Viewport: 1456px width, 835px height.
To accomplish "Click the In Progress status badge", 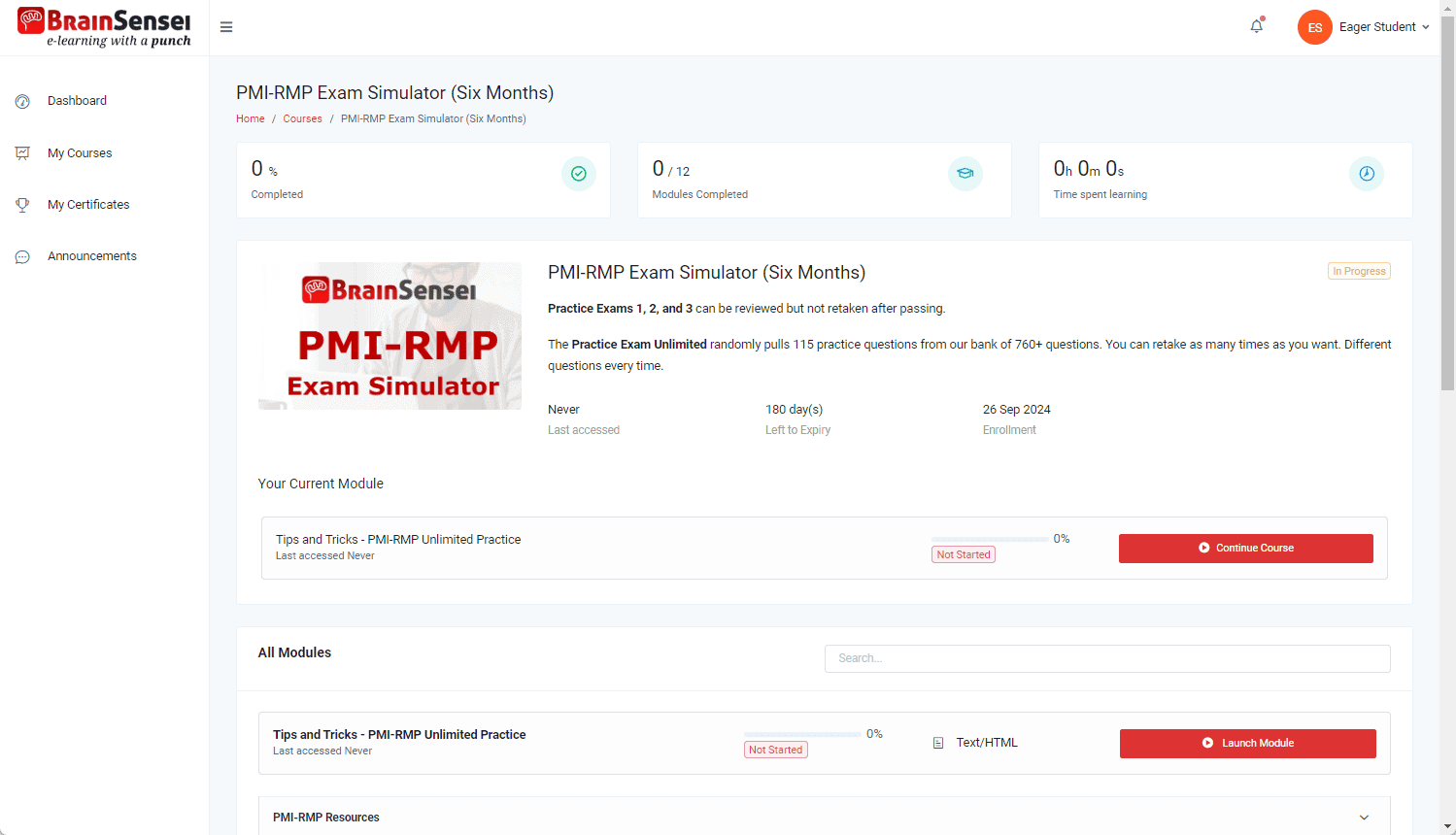I will point(1359,271).
